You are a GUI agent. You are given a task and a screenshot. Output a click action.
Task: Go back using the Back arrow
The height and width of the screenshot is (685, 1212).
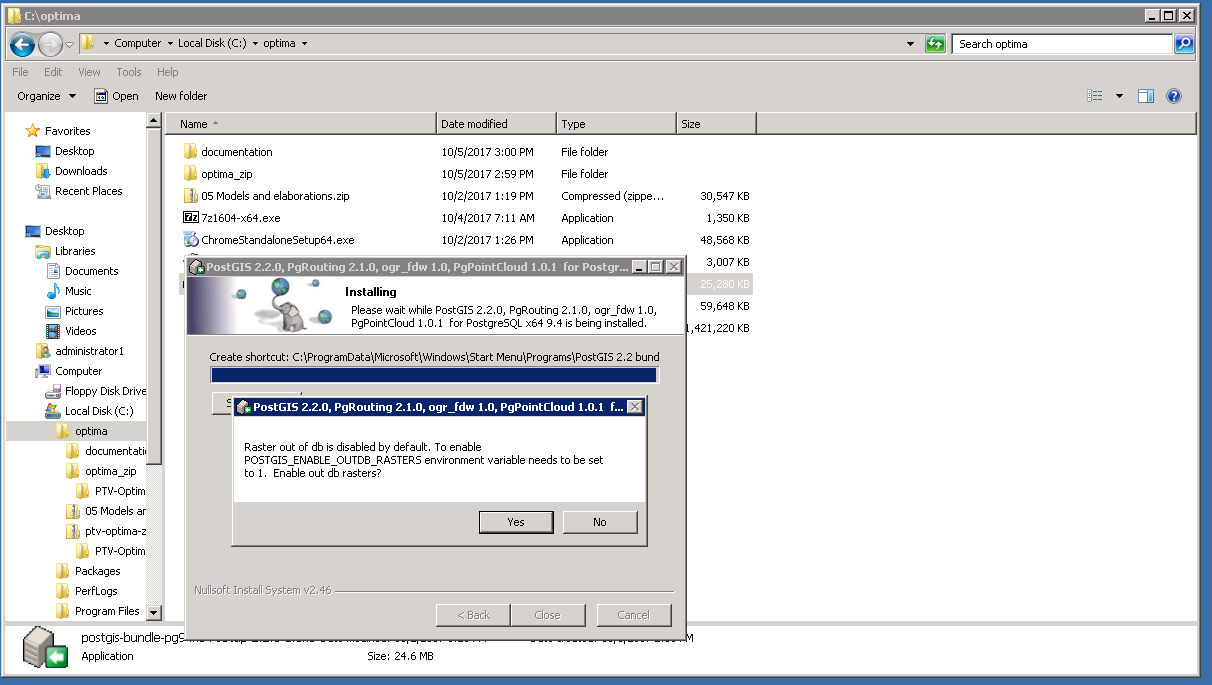pyautogui.click(x=23, y=44)
